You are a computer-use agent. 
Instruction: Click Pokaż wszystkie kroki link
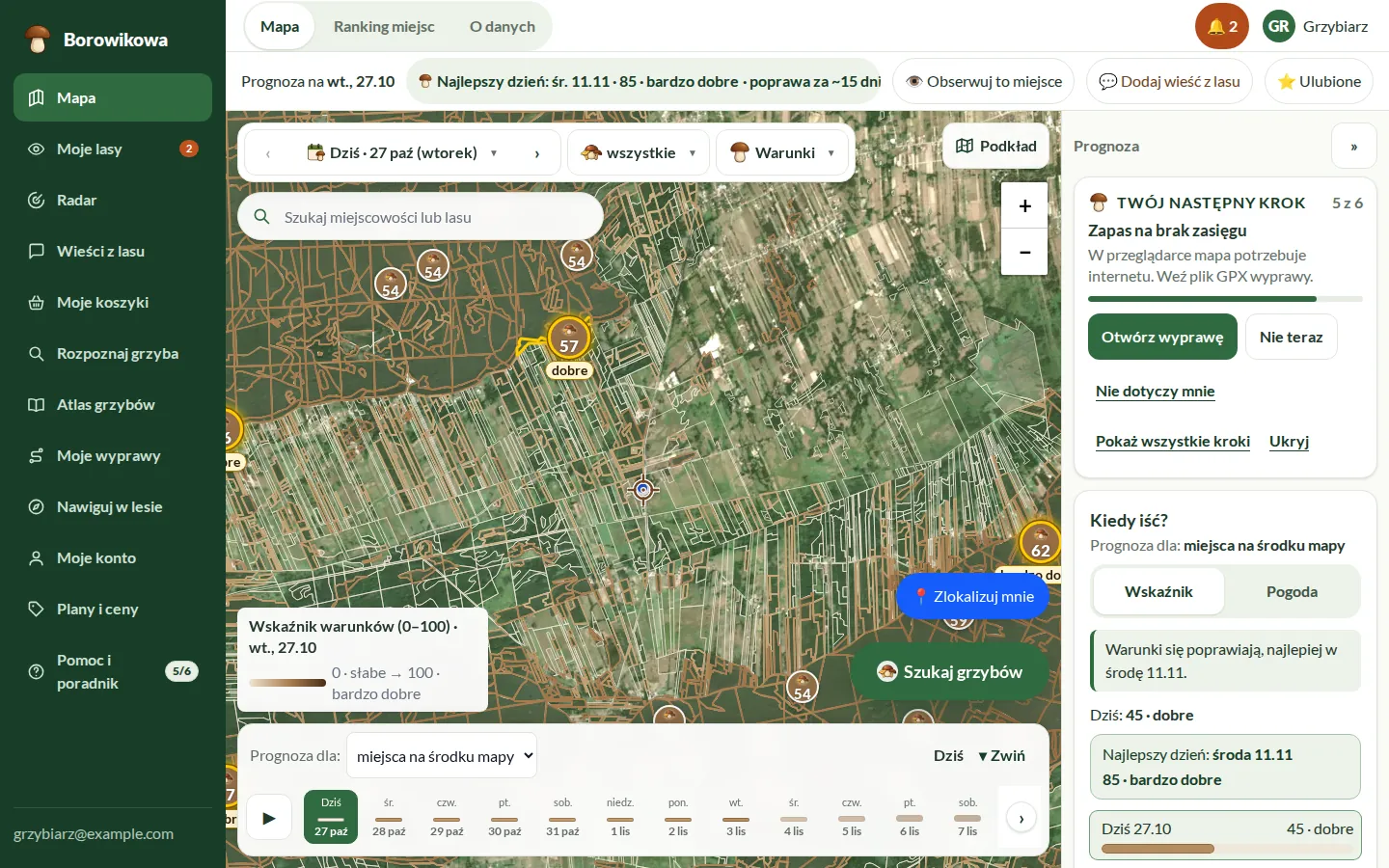[x=1172, y=441]
